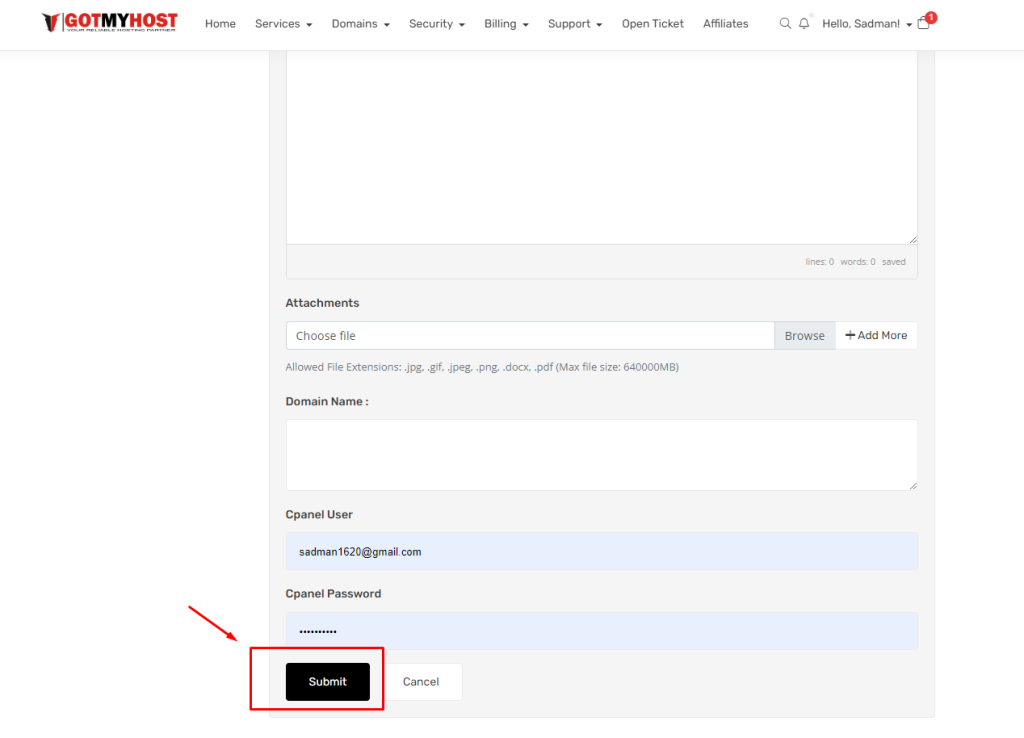Expand the Domains dropdown menu
Viewport: 1024px width, 738px height.
click(x=360, y=23)
